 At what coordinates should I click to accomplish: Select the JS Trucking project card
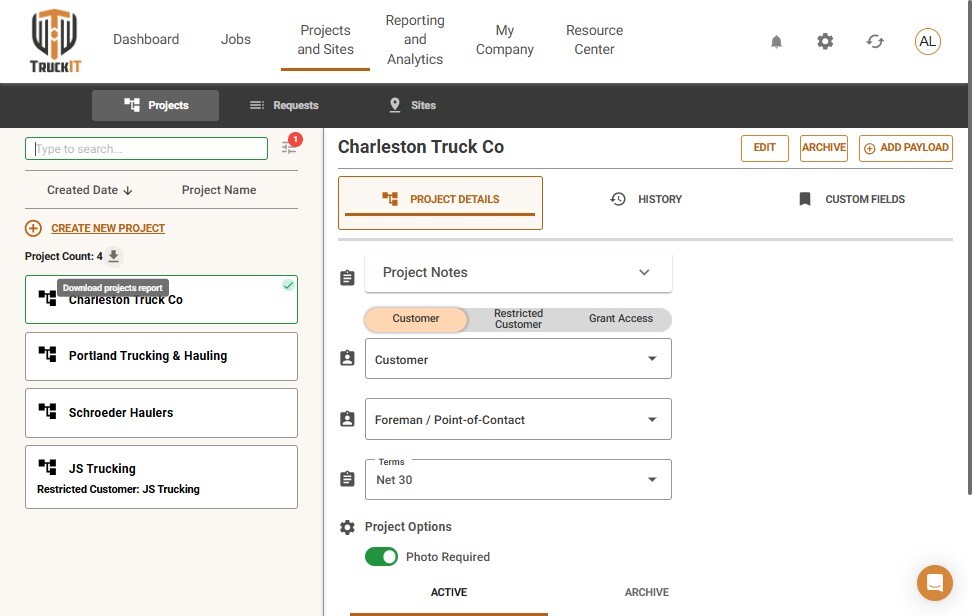point(161,477)
